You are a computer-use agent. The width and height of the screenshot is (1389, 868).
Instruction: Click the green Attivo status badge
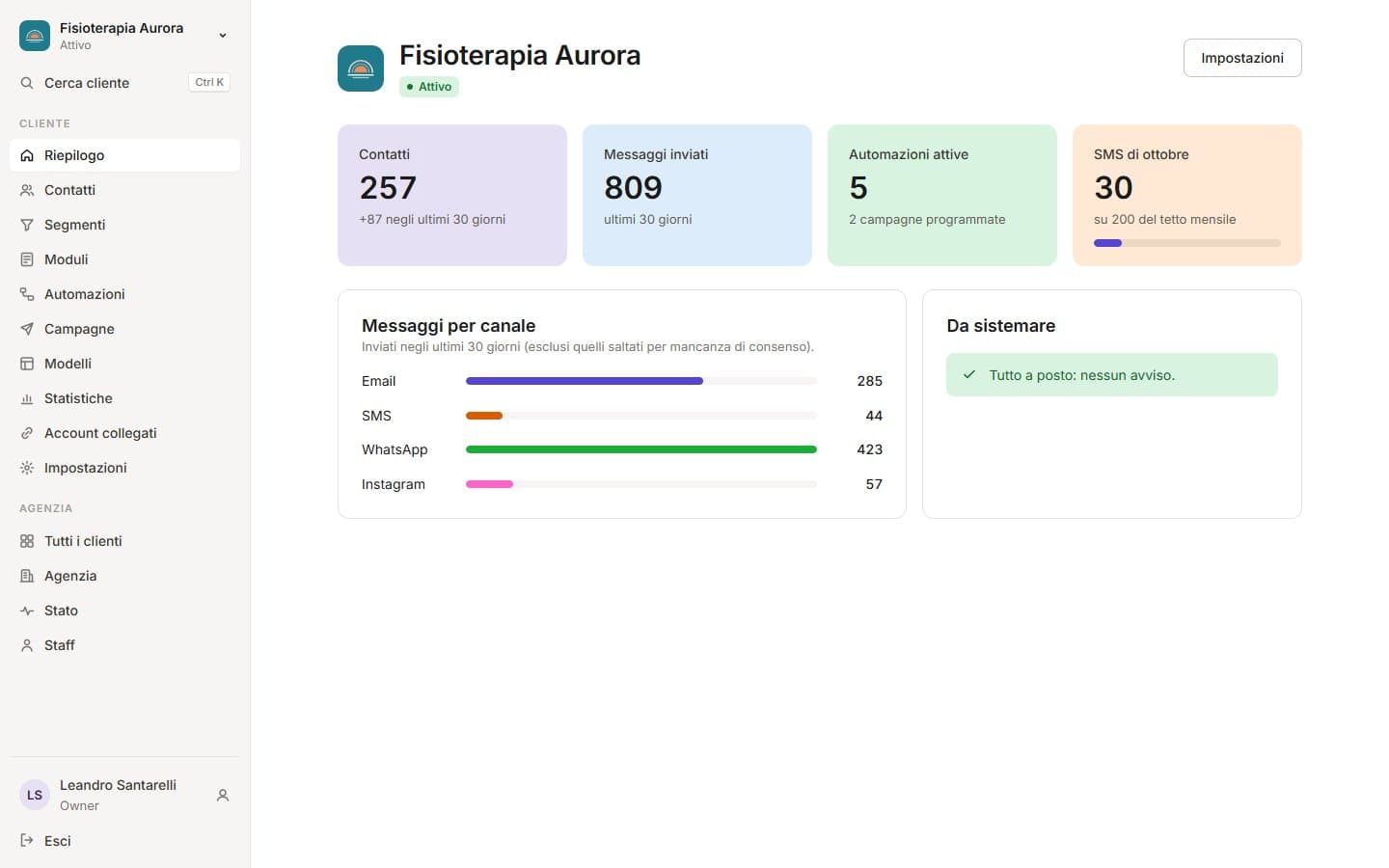point(429,87)
